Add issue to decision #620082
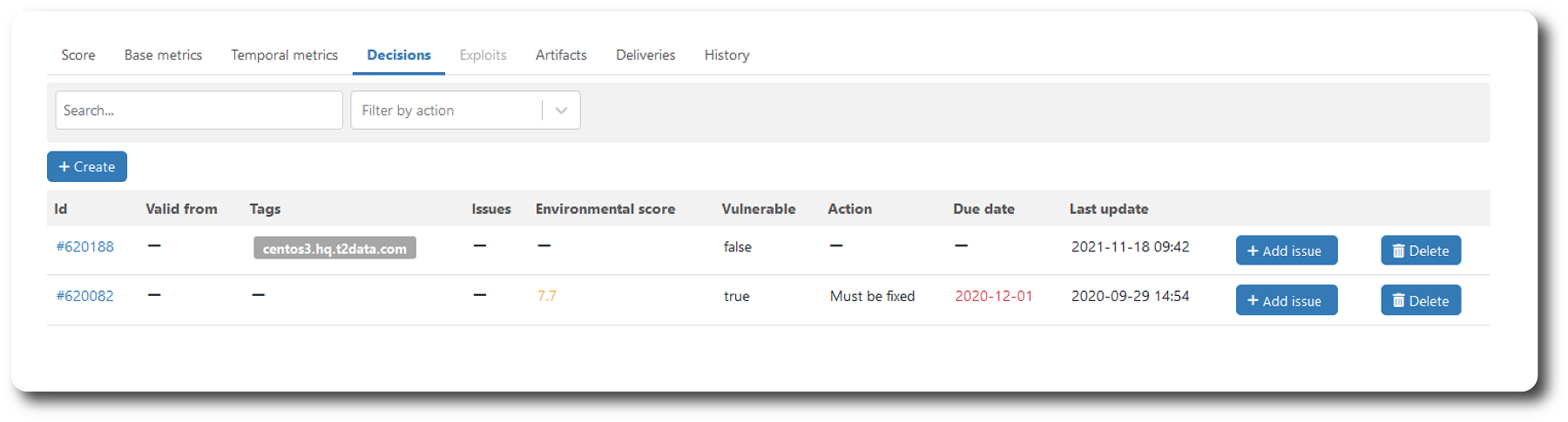The height and width of the screenshot is (422, 1568). click(x=1286, y=300)
